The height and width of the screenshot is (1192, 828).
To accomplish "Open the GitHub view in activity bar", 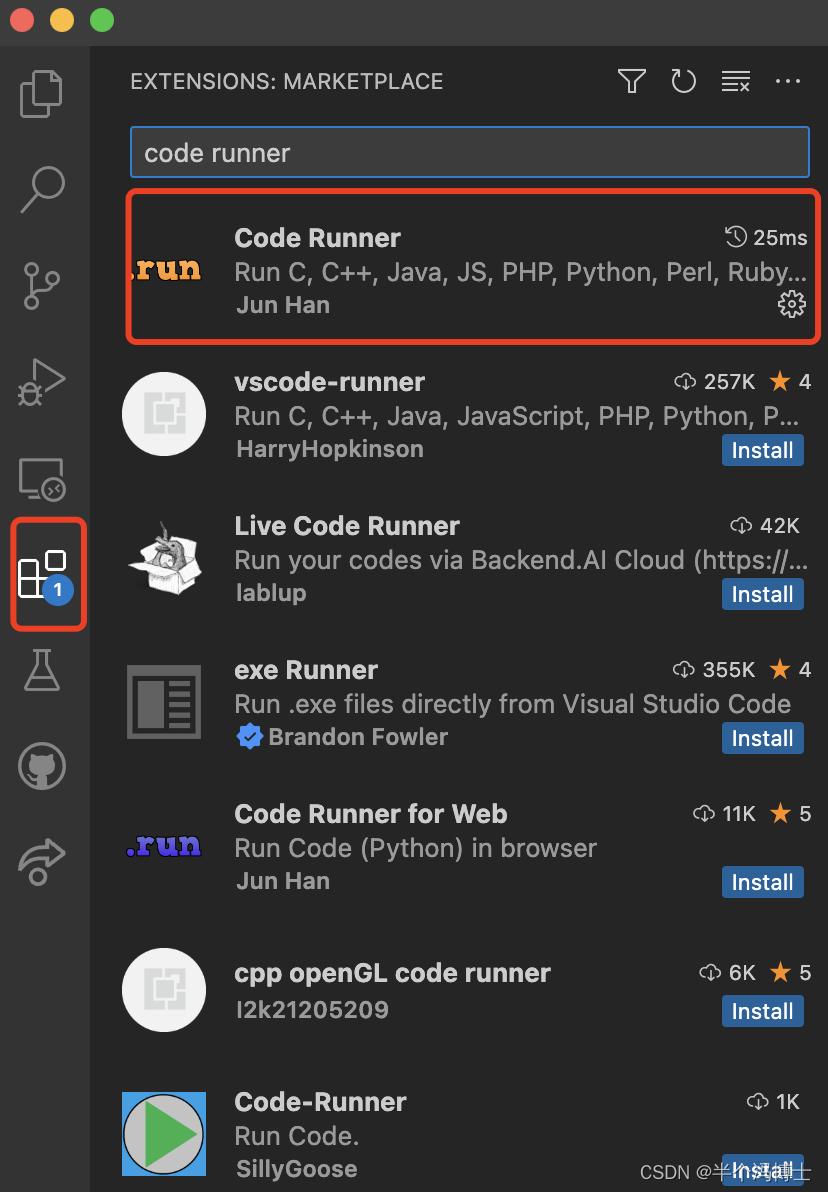I will click(42, 766).
